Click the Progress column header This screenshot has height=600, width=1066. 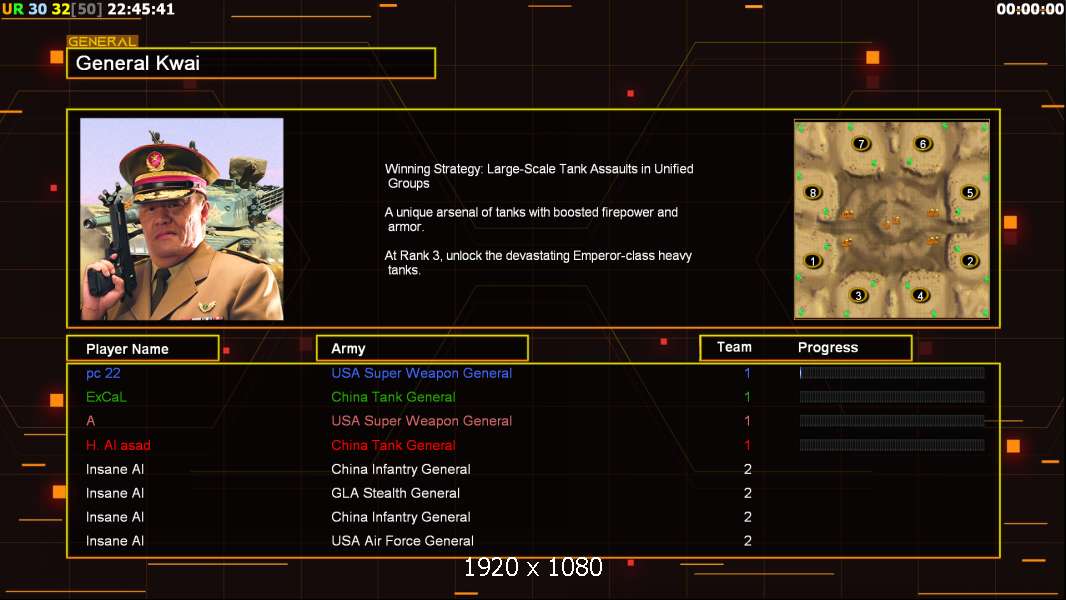point(827,347)
